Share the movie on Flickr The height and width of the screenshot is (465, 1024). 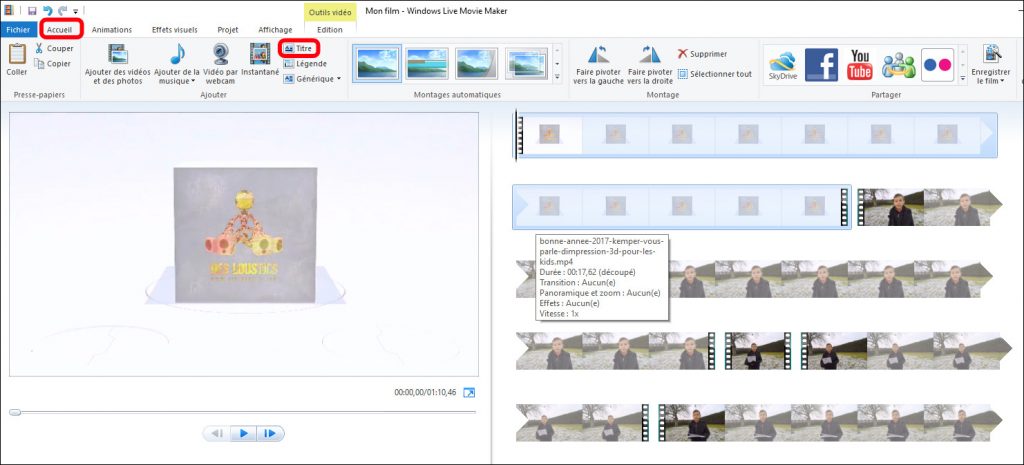(x=937, y=65)
